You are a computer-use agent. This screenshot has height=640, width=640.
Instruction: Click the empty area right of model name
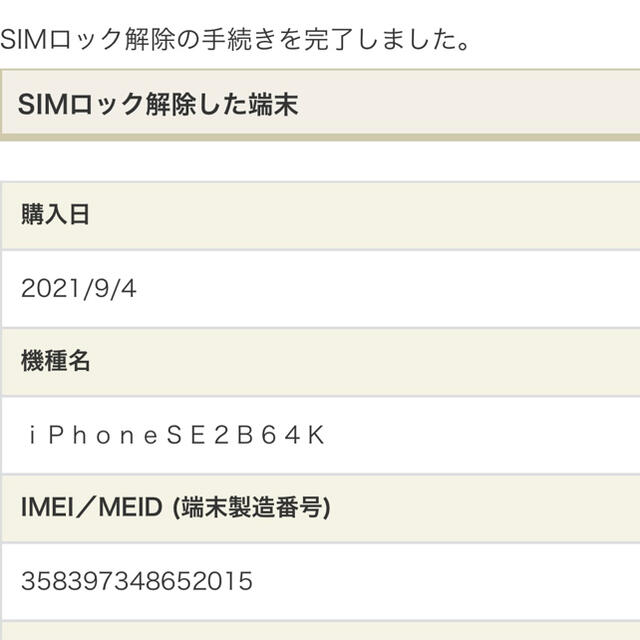pyautogui.click(x=482, y=435)
